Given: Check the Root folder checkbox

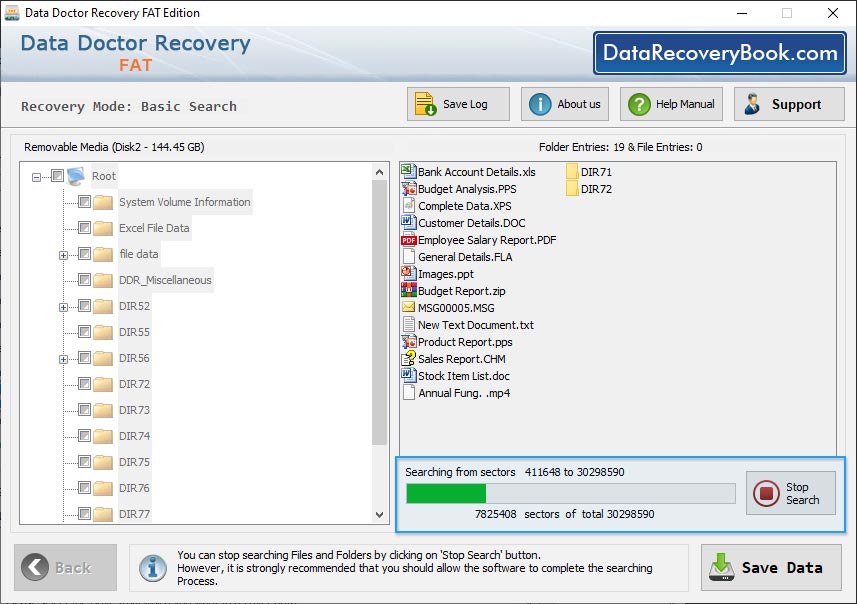Looking at the screenshot, I should (x=57, y=176).
